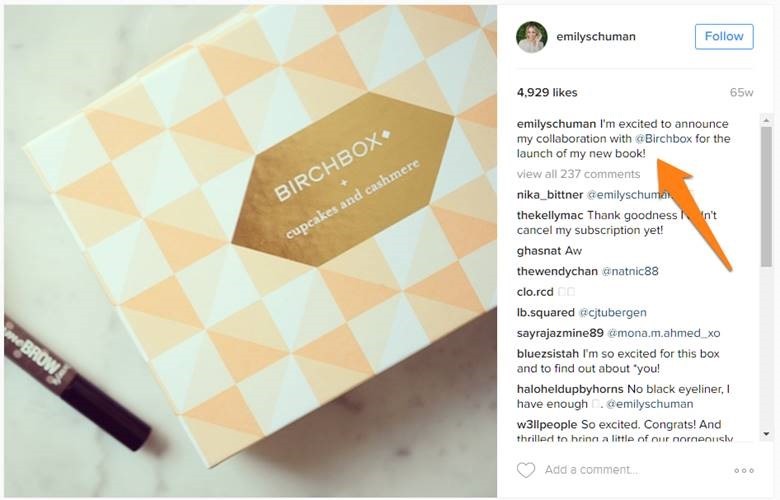The height and width of the screenshot is (500, 780).
Task: Expand view all 237 comments
Action: click(578, 174)
